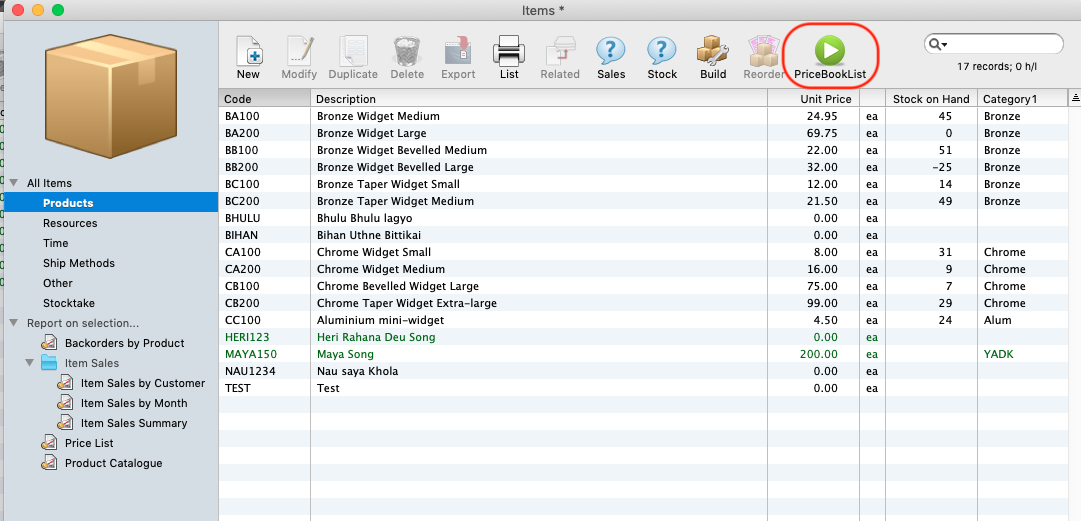The image size is (1081, 521).
Task: Select Bronze Taper Widget Small row
Action: point(643,184)
